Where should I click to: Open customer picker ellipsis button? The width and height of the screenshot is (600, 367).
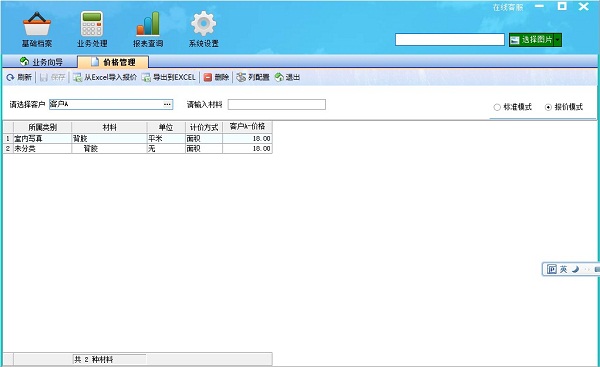(167, 104)
